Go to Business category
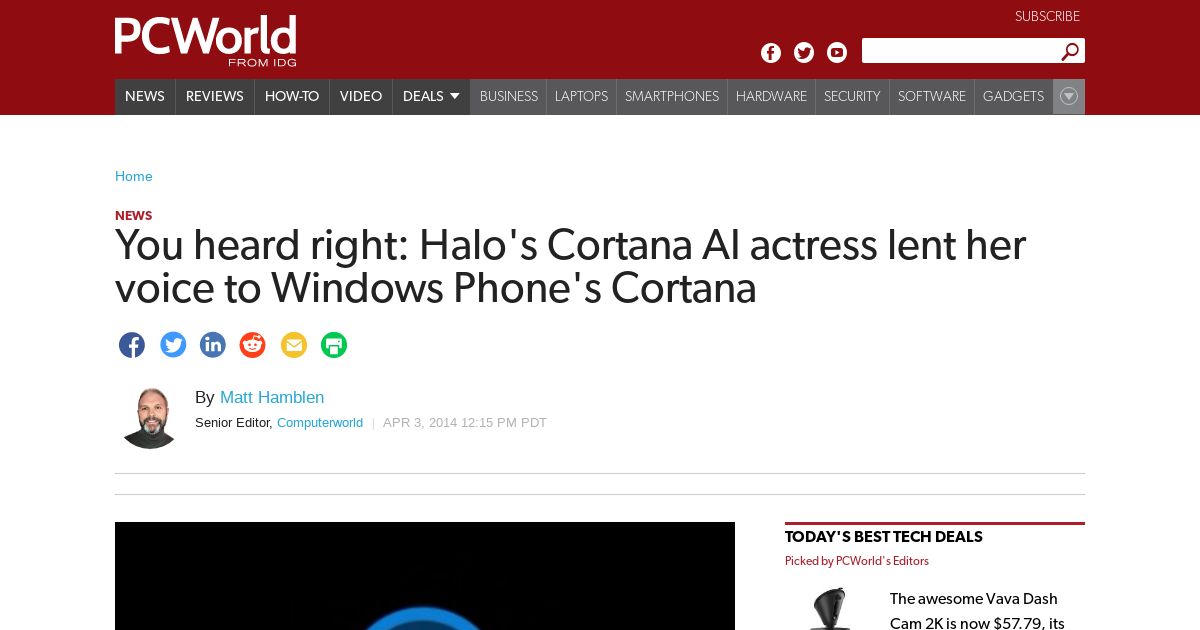This screenshot has width=1200, height=630. (x=509, y=96)
